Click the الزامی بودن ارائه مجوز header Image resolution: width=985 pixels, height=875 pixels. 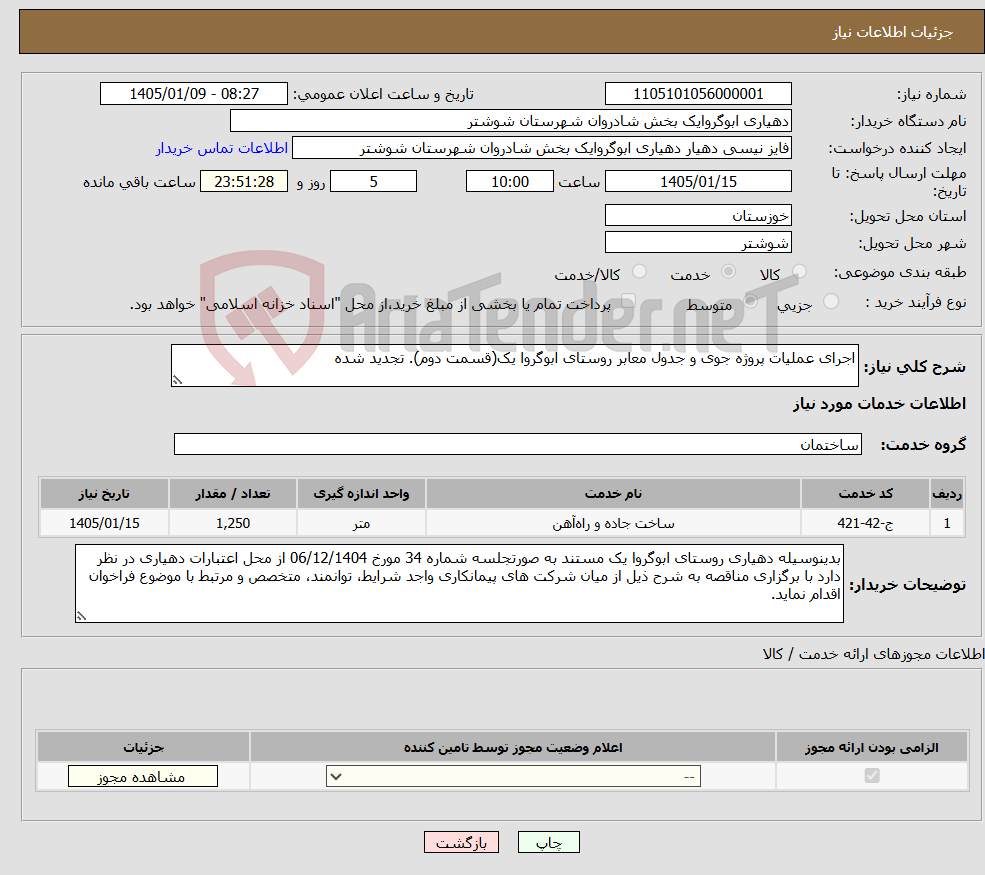click(x=872, y=747)
